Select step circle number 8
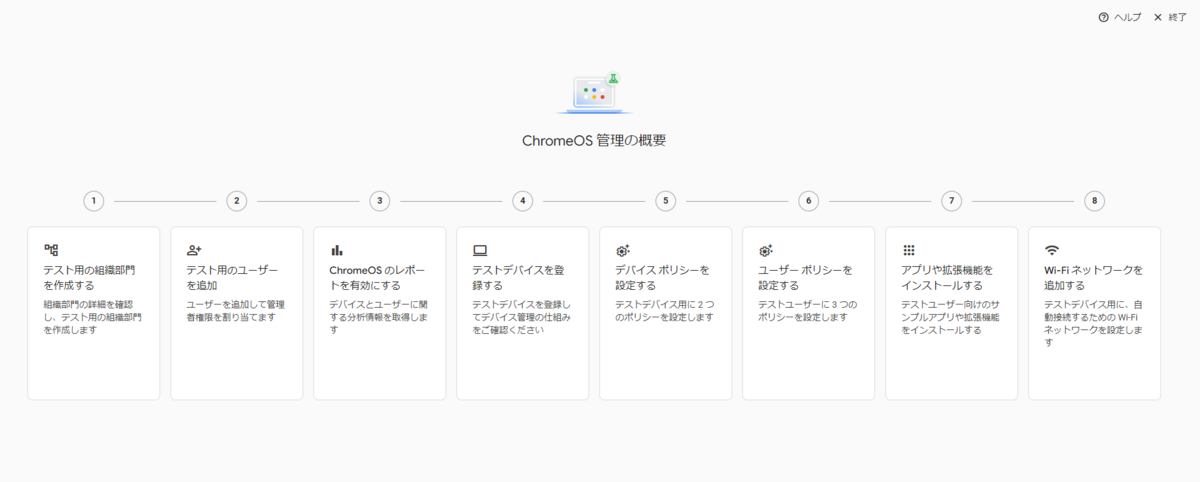 point(1095,201)
